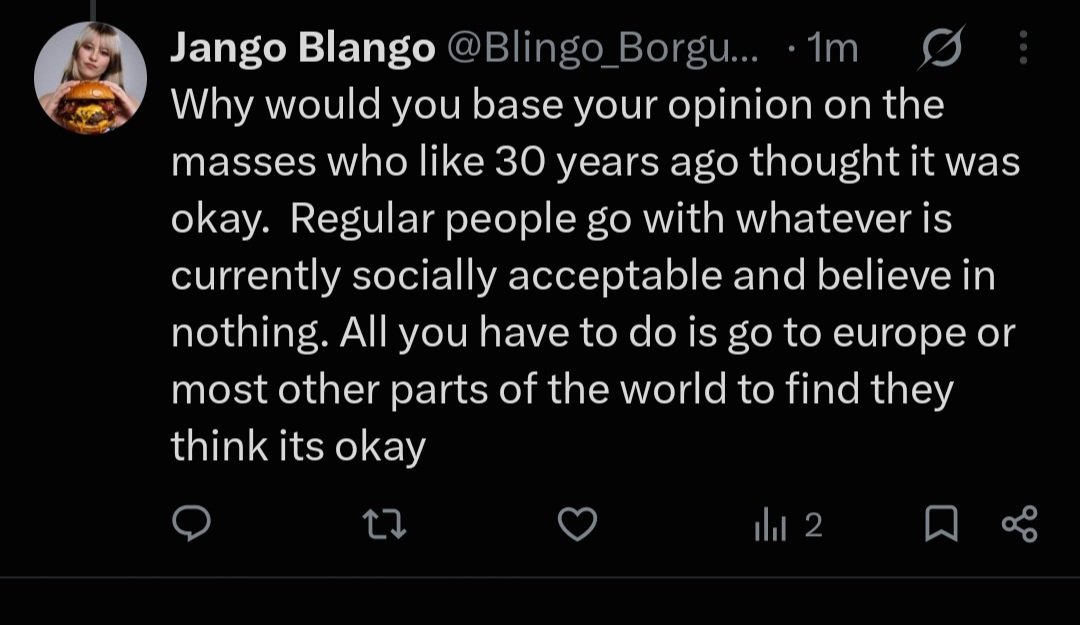
Task: Click the line 'currently socially acceptable and believe in'
Action: 583,276
